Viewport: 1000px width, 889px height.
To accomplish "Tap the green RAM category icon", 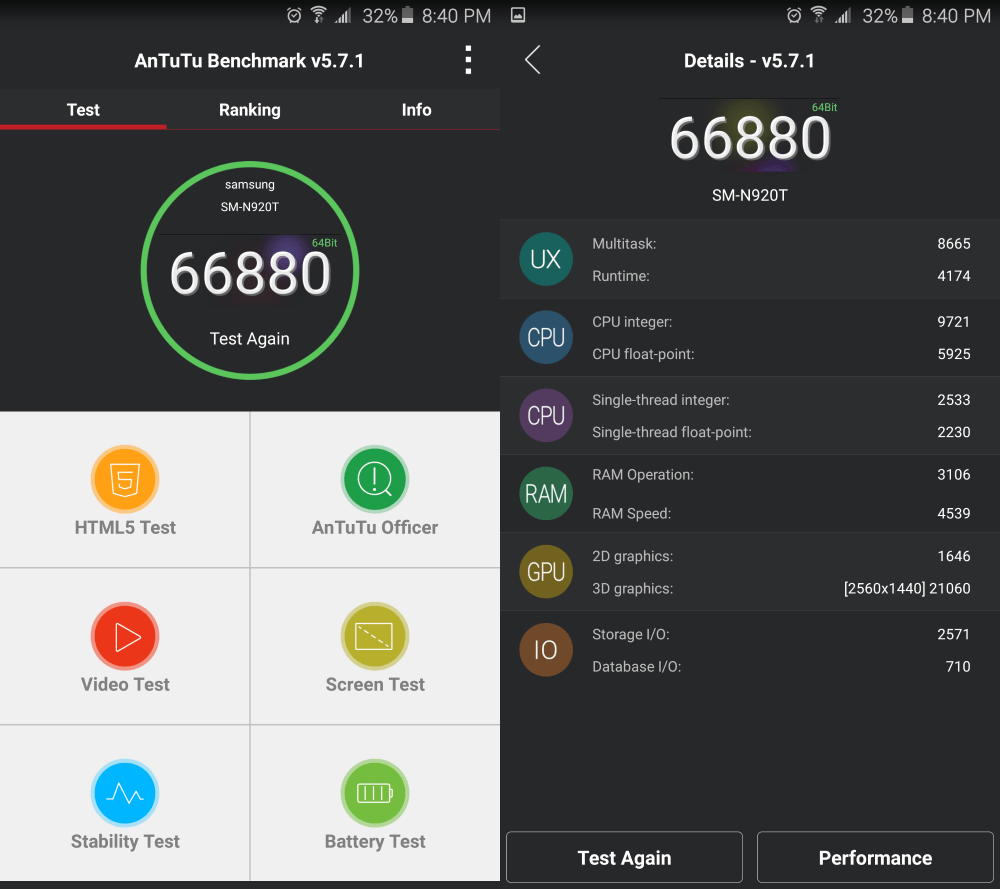I will click(546, 494).
